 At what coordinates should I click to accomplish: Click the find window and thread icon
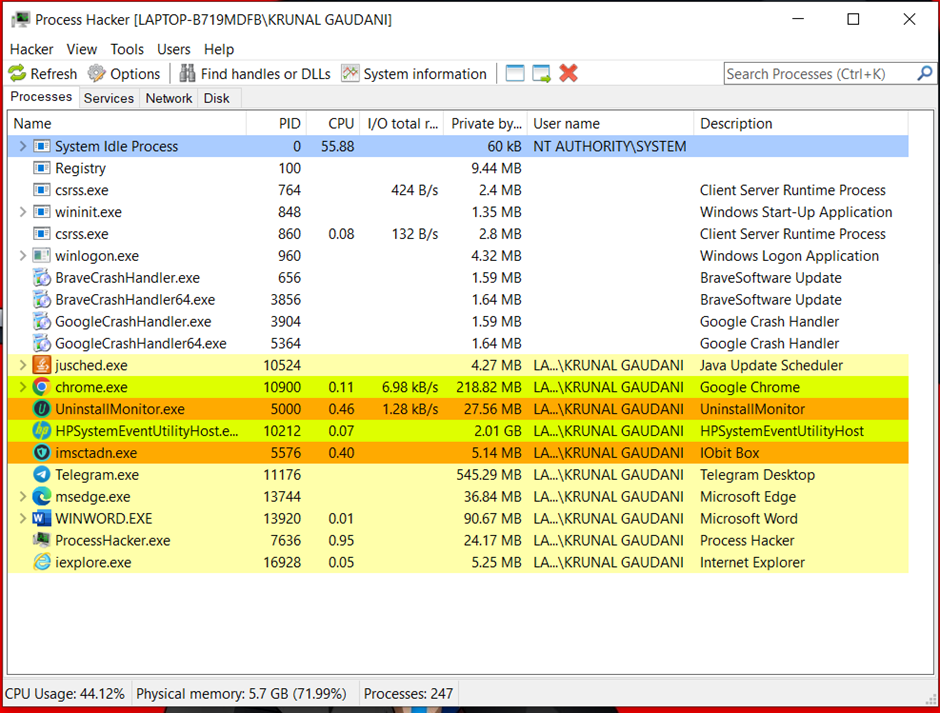tap(541, 74)
